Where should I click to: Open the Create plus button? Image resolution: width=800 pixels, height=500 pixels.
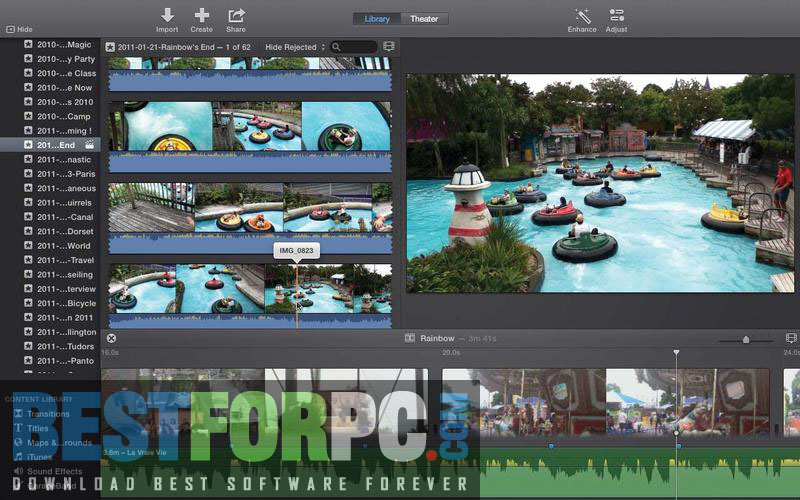tap(202, 15)
